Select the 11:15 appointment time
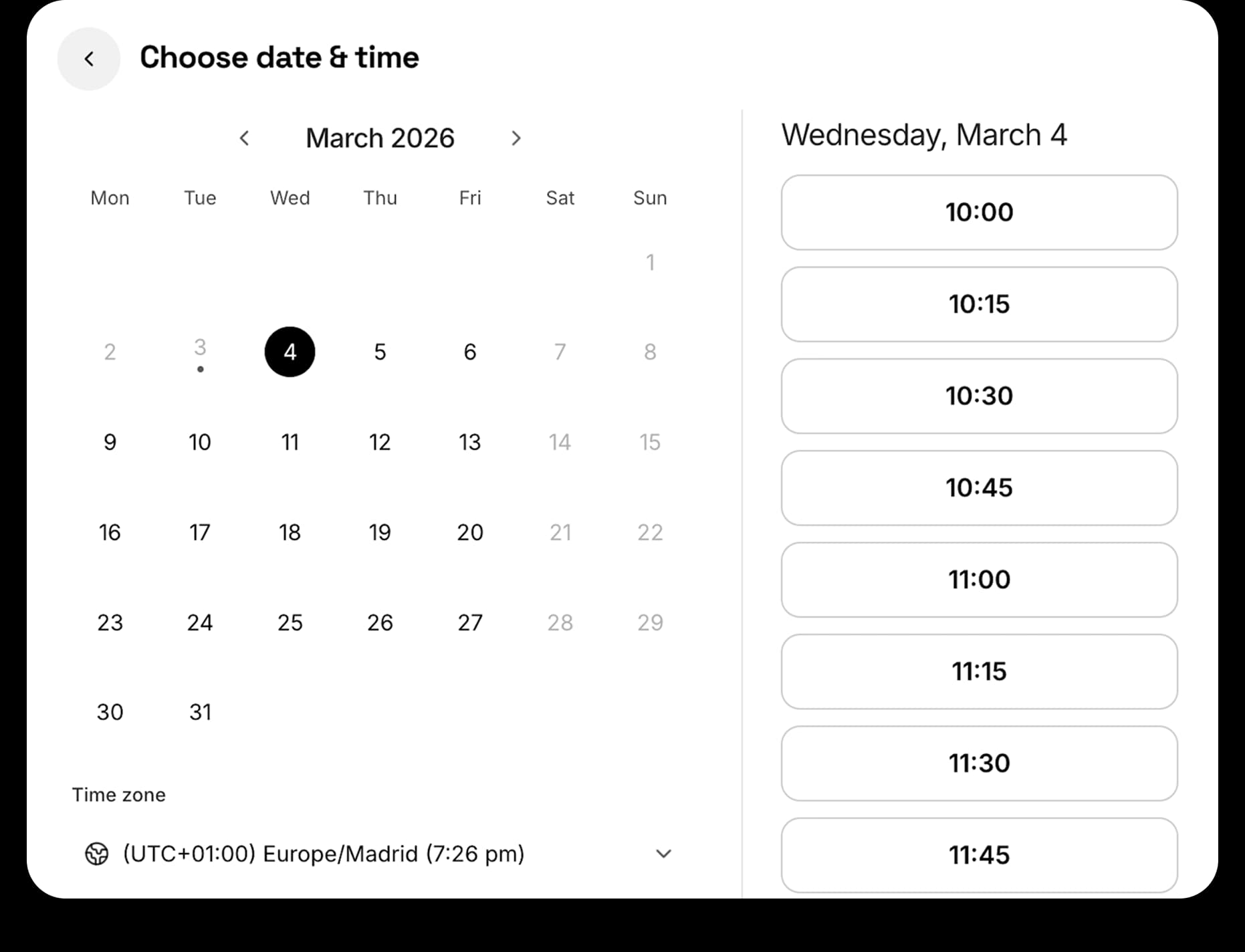The image size is (1245, 952). (x=979, y=671)
